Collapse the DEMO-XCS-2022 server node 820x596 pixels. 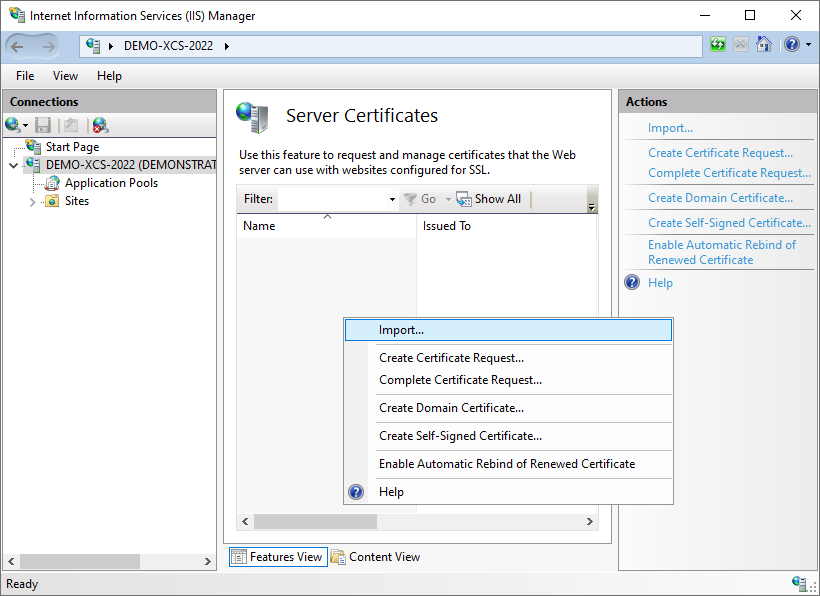[x=13, y=165]
